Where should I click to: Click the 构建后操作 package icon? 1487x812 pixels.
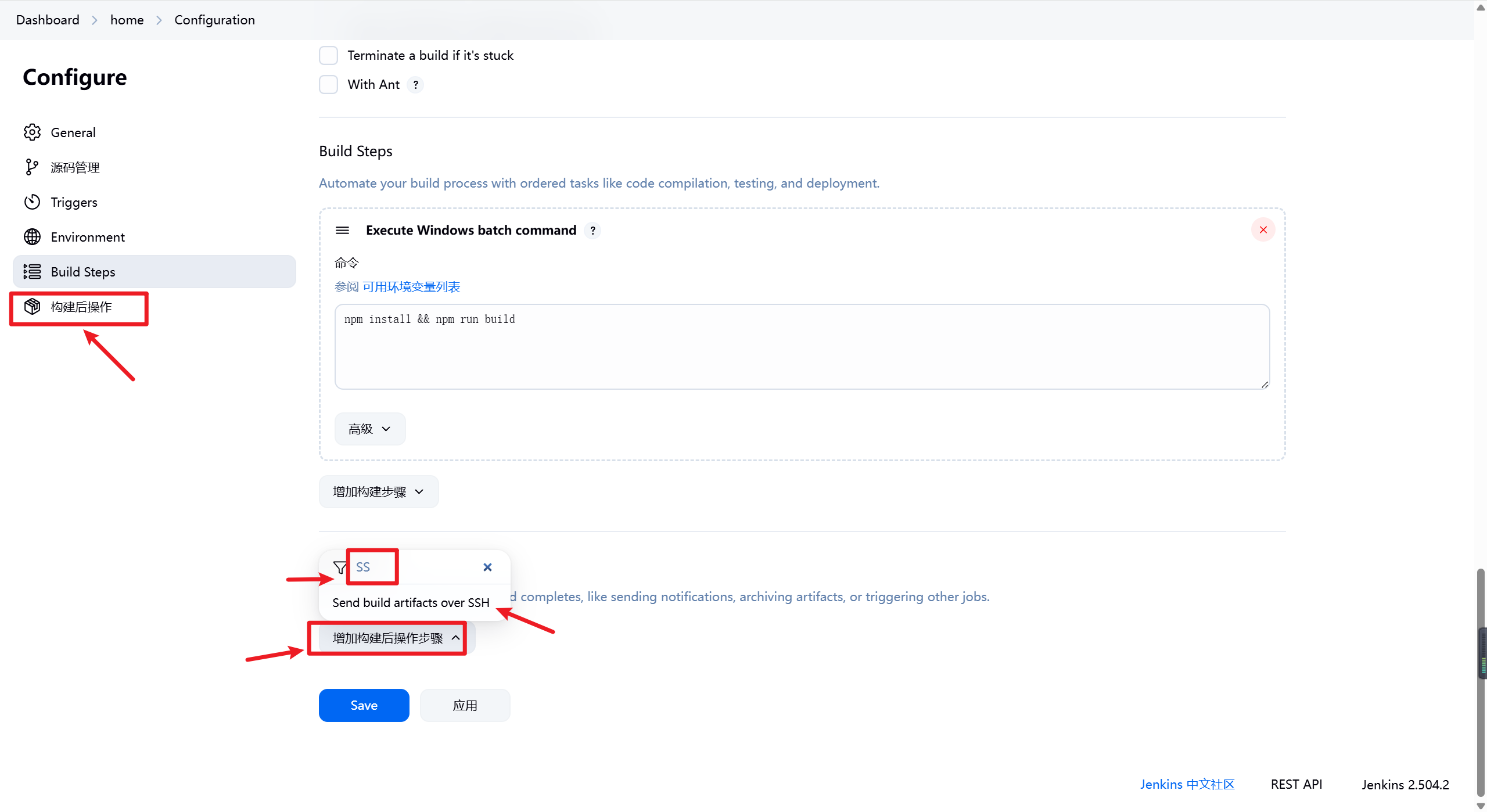(x=32, y=307)
